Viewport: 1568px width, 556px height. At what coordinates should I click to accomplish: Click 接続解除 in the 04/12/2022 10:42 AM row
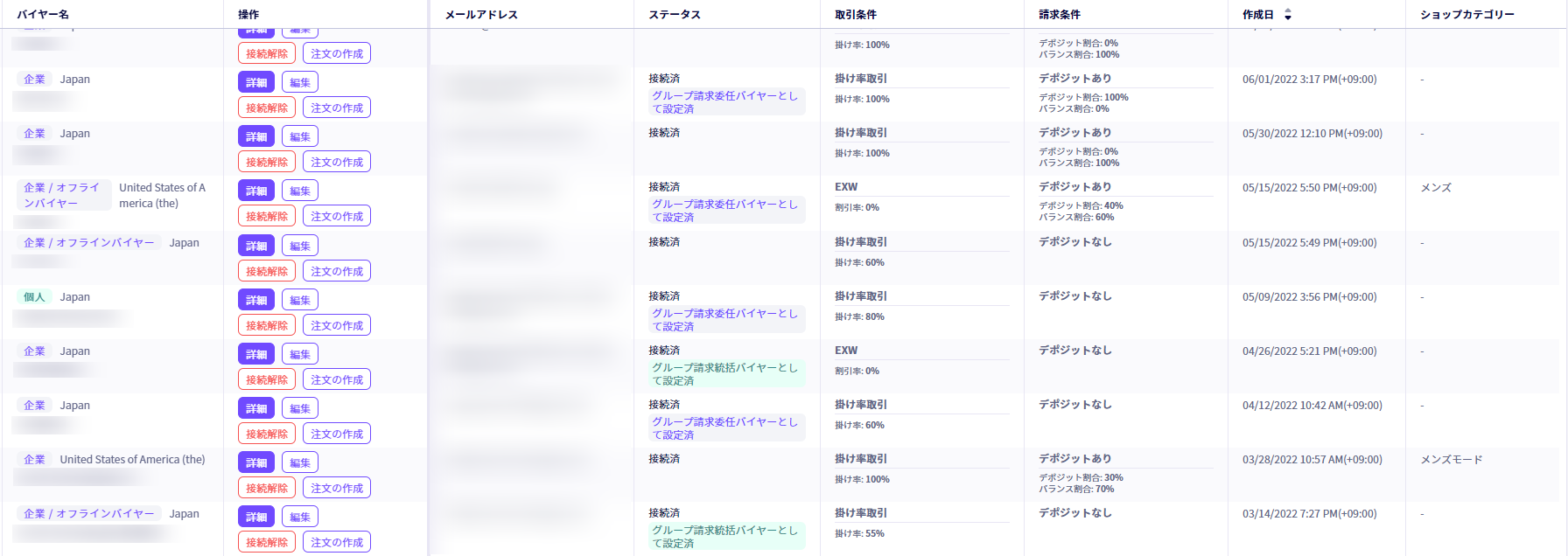tap(267, 434)
